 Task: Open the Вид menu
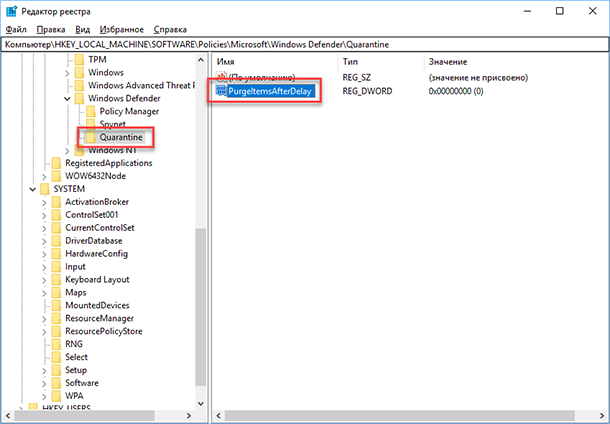(82, 30)
